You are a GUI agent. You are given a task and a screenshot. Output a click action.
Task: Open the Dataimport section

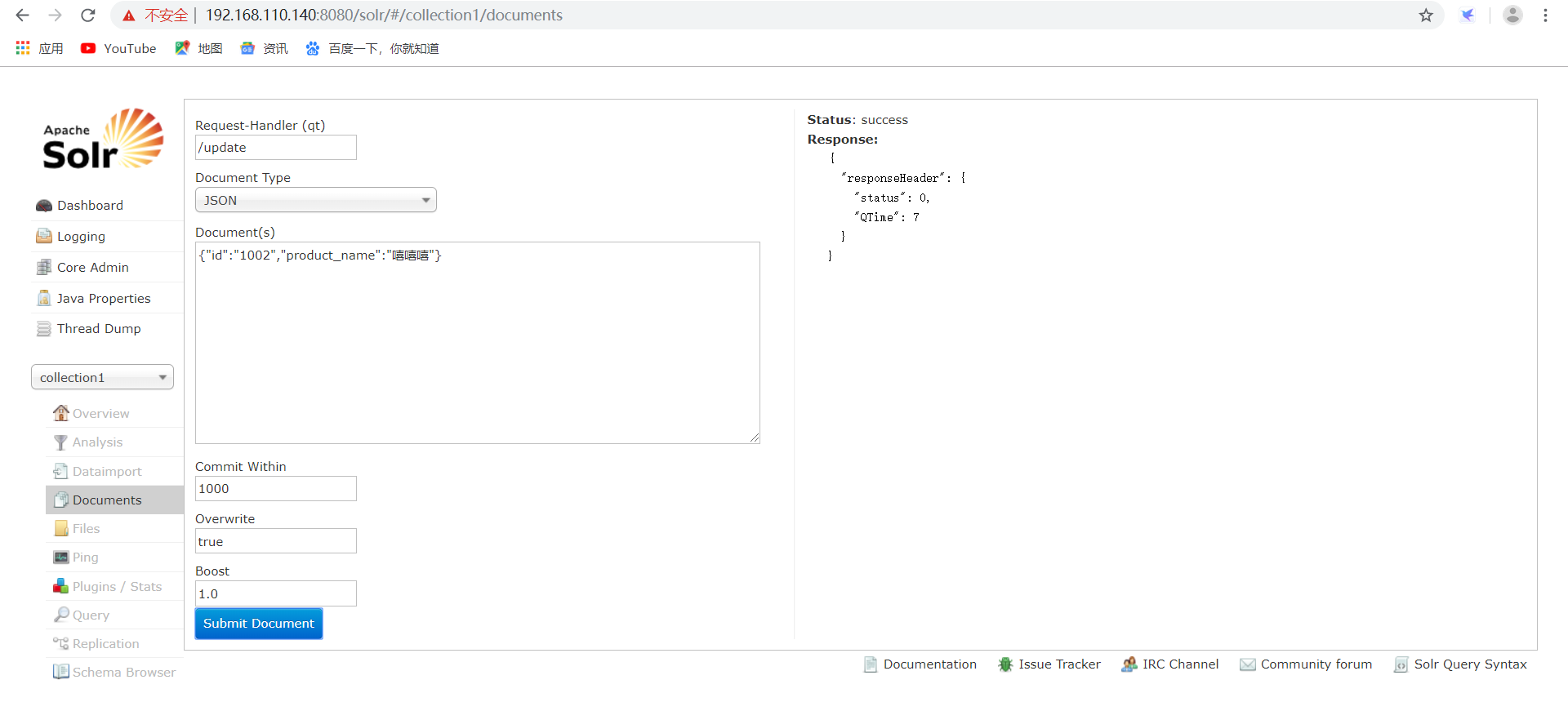pos(107,472)
